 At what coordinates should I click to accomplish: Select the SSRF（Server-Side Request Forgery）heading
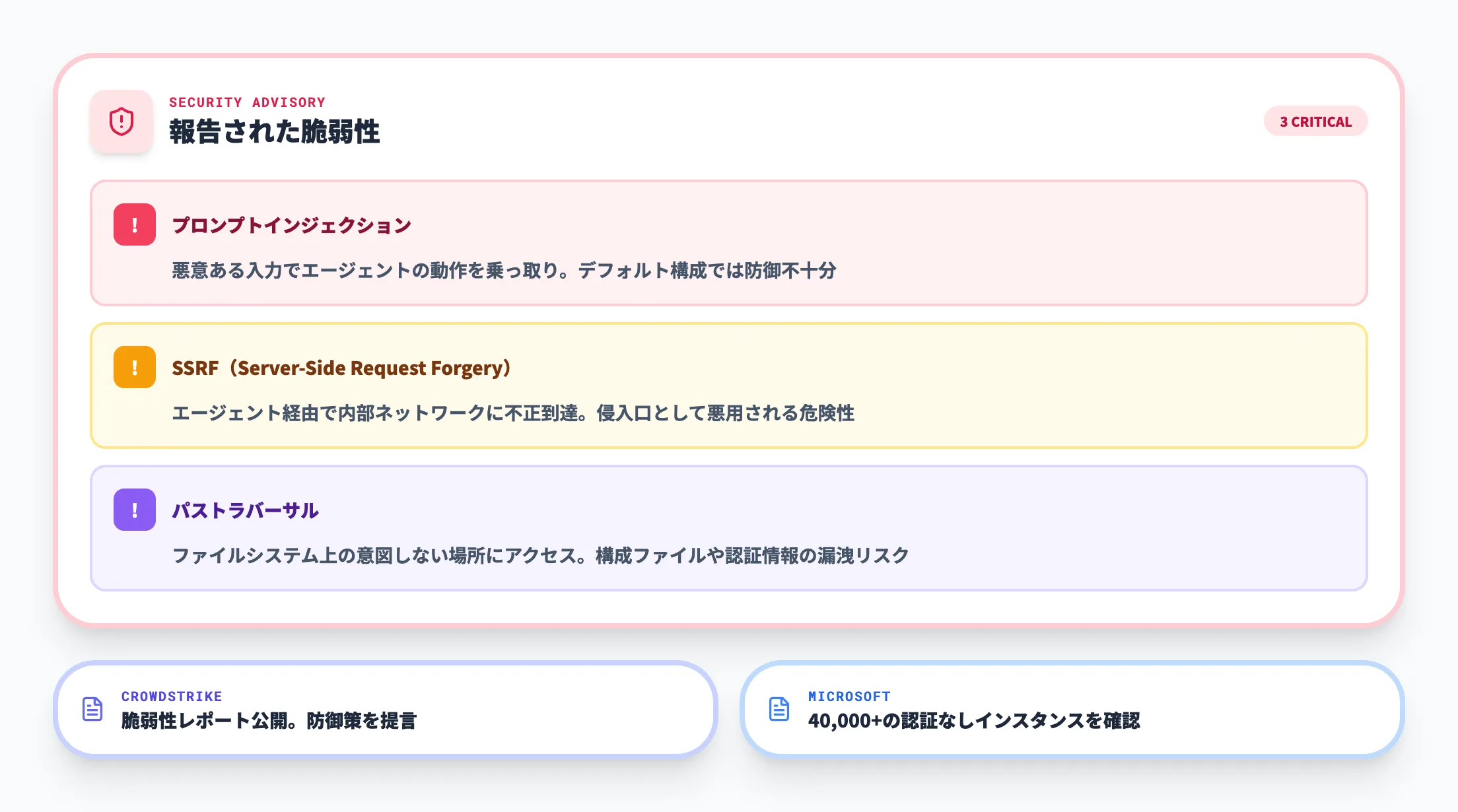(341, 368)
